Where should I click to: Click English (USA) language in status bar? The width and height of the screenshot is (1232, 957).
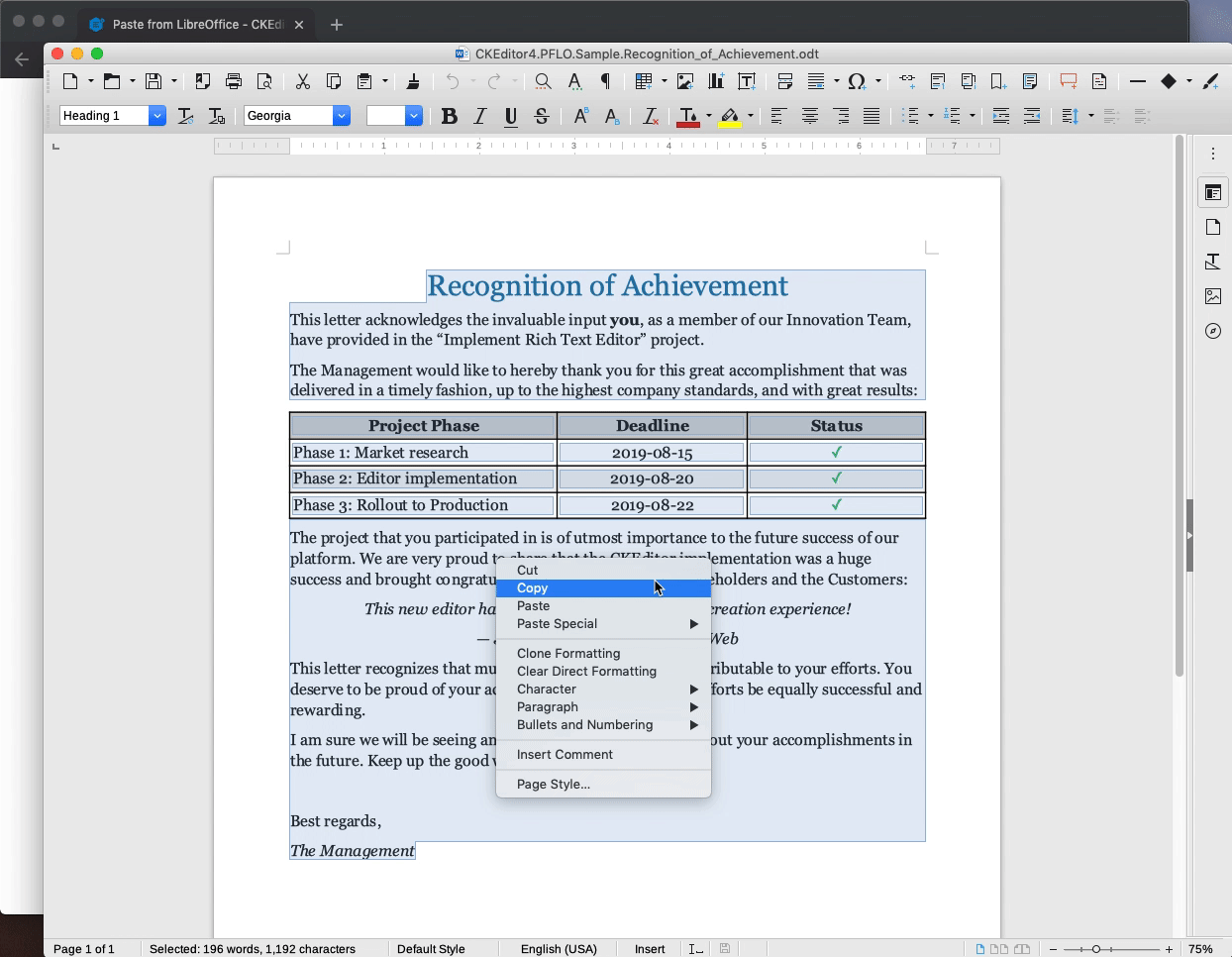(560, 948)
